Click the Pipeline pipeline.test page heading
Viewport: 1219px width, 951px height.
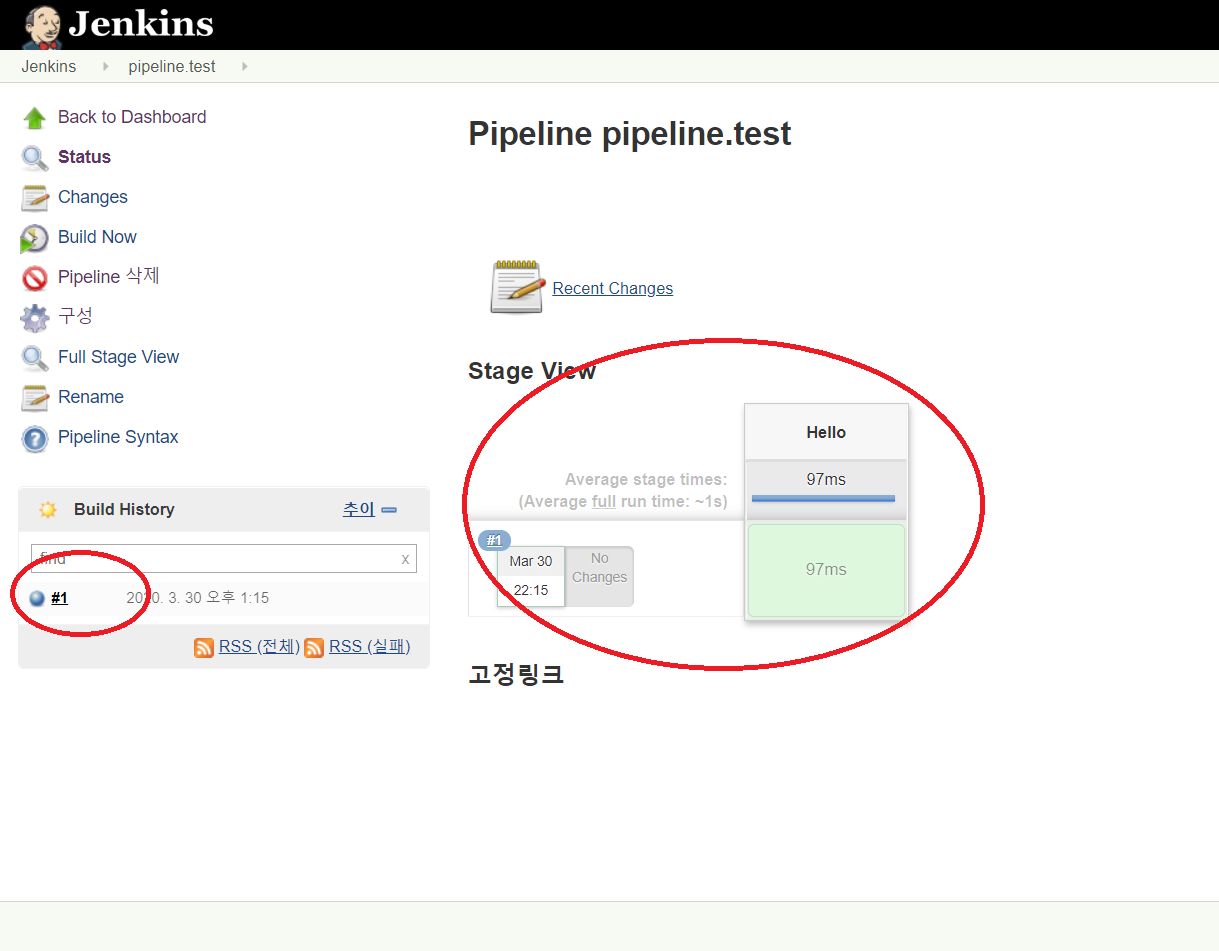point(630,134)
